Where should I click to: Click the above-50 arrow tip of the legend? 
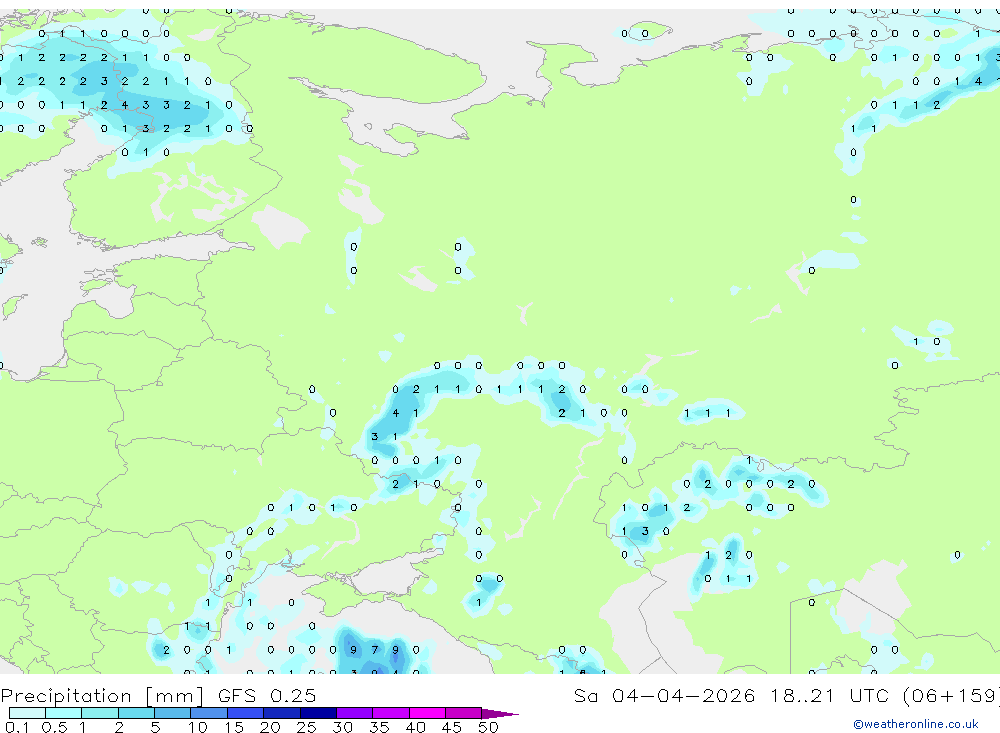(500, 714)
